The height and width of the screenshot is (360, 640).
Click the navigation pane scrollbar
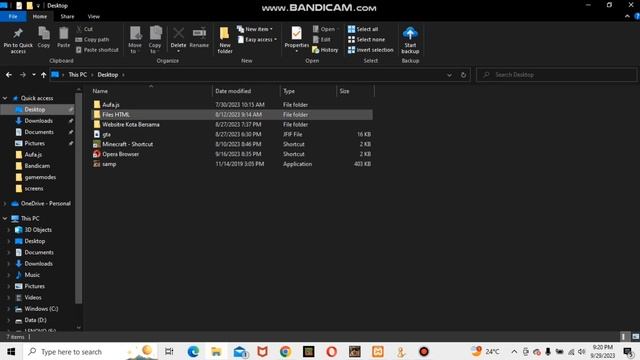point(78,198)
